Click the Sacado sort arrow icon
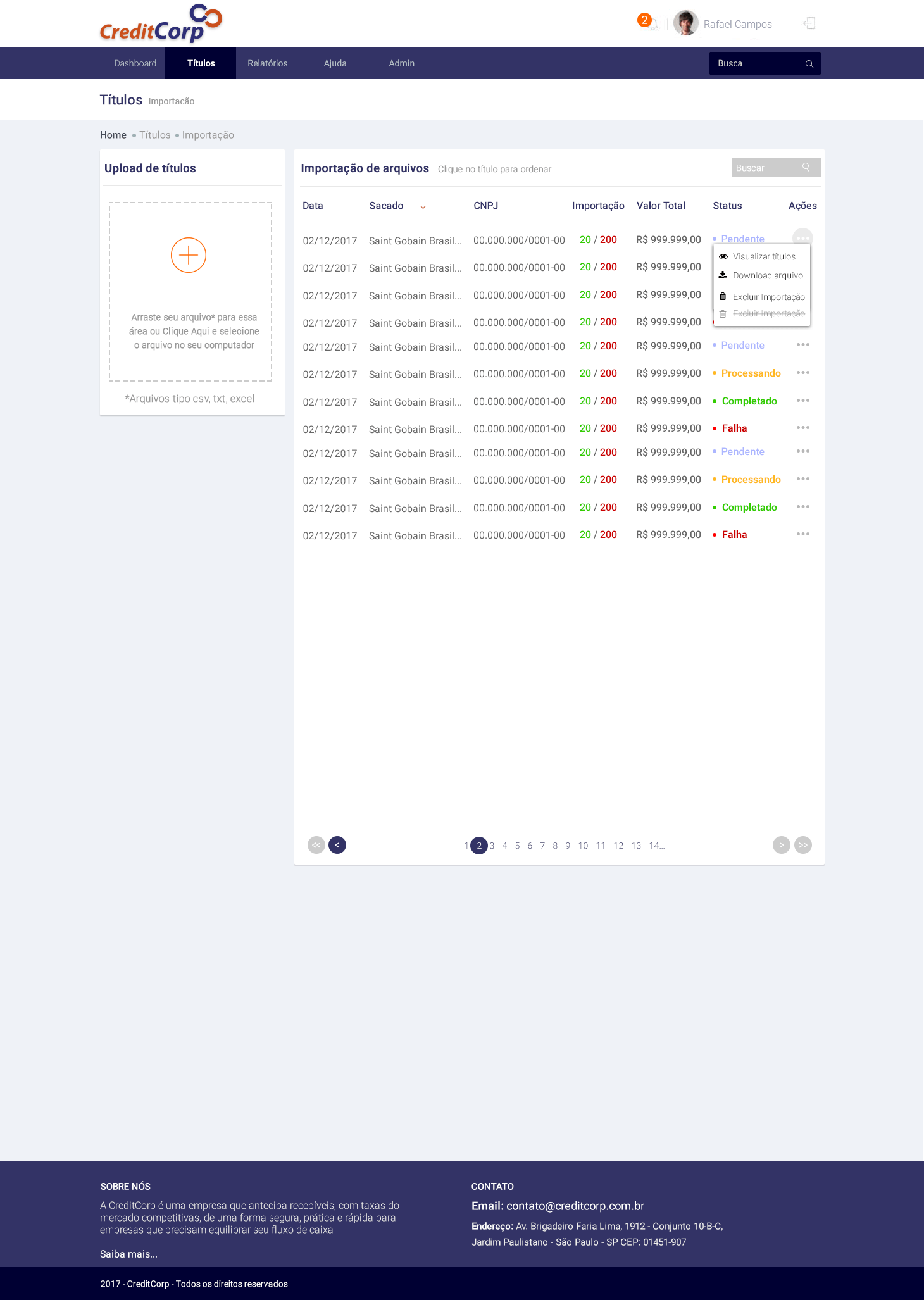924x1300 pixels. pos(423,206)
